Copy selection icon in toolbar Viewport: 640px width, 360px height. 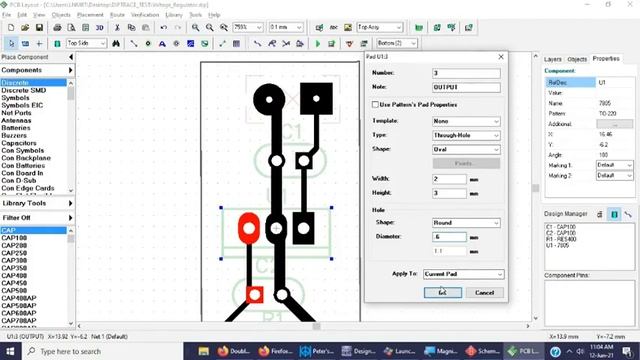[131, 27]
